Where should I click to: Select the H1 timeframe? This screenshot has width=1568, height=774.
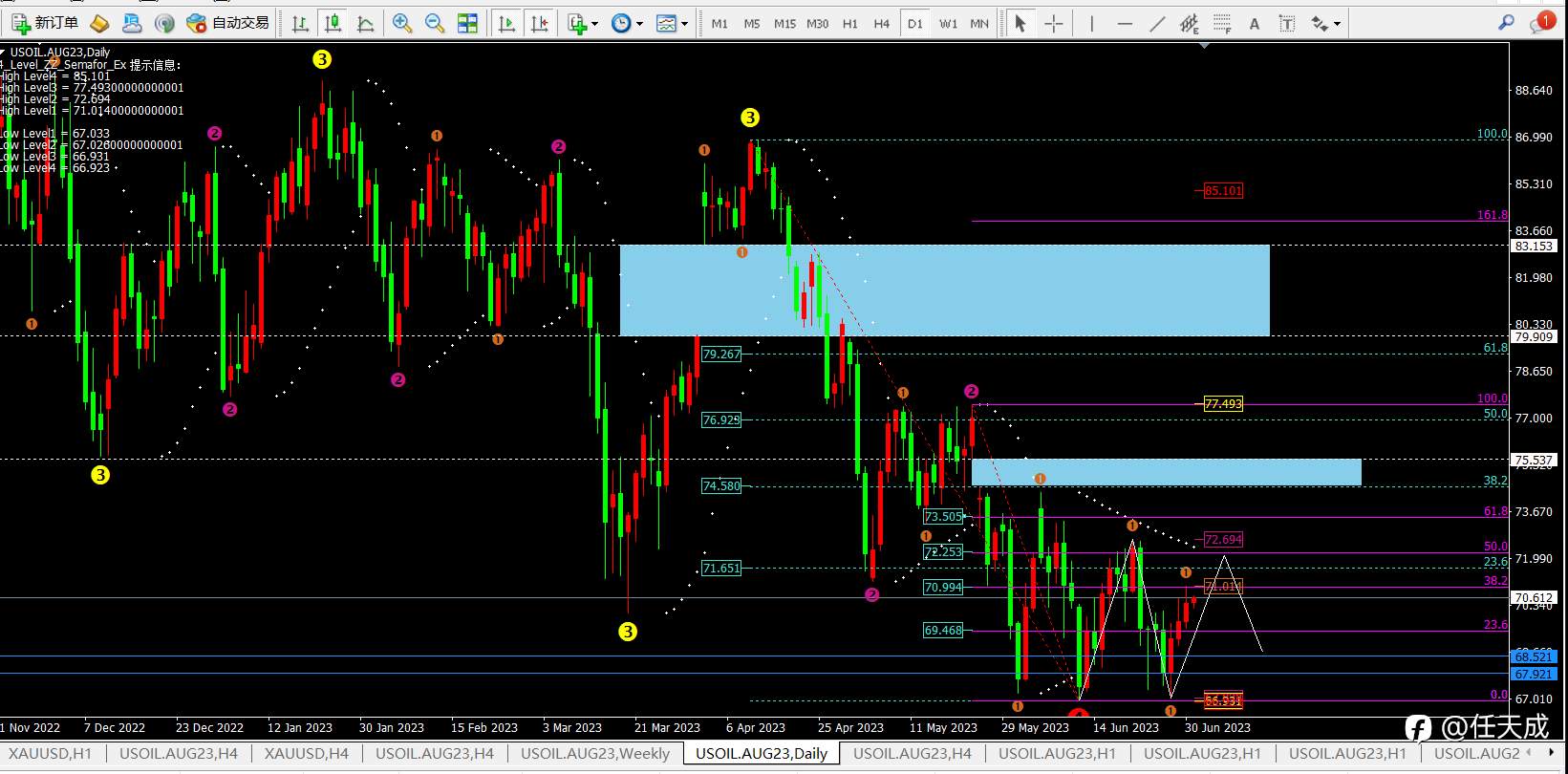[x=850, y=24]
